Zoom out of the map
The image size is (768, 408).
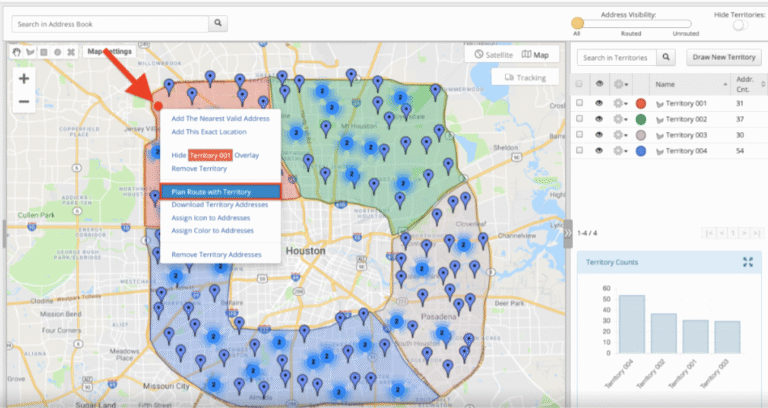pyautogui.click(x=24, y=101)
